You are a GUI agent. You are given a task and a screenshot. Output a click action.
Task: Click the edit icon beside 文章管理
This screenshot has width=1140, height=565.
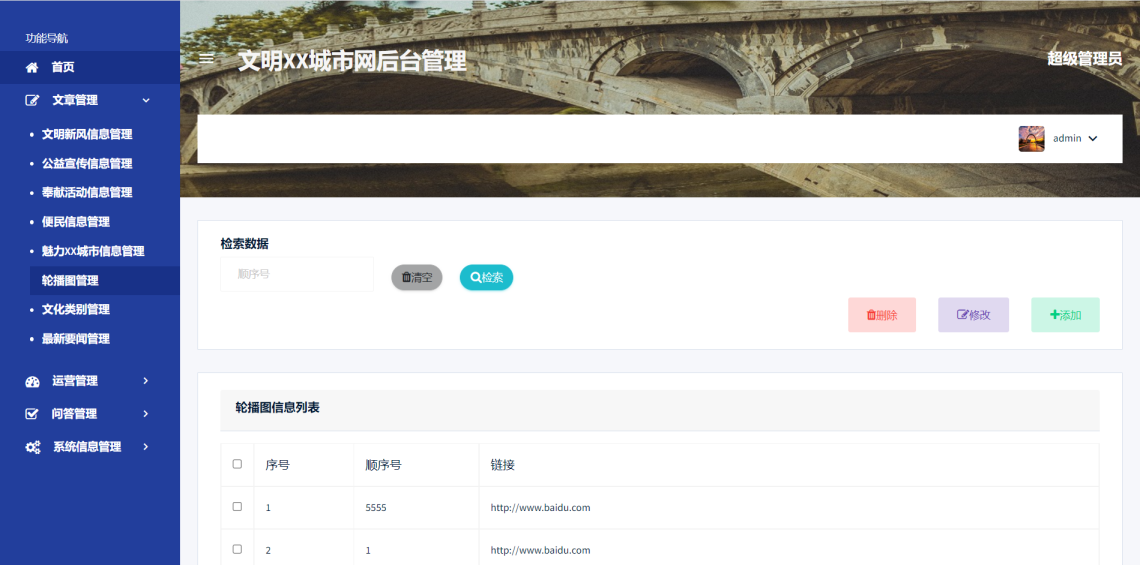pyautogui.click(x=32, y=100)
